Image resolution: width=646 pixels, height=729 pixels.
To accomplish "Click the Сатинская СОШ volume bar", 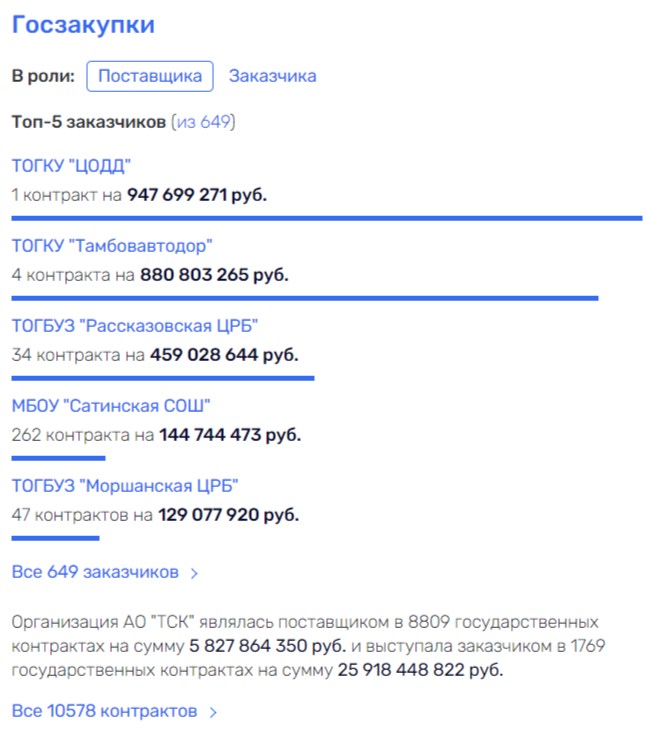I will tap(58, 458).
